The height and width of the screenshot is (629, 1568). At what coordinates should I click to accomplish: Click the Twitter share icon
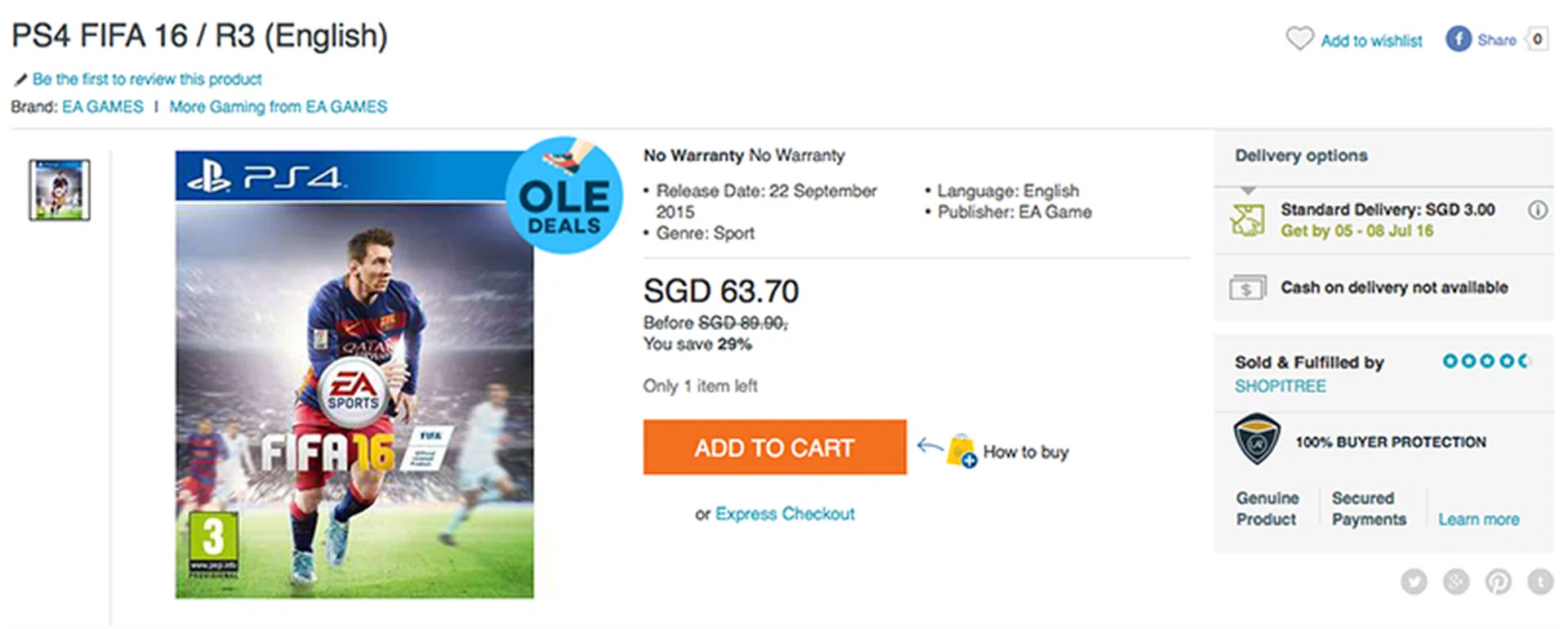(1414, 582)
